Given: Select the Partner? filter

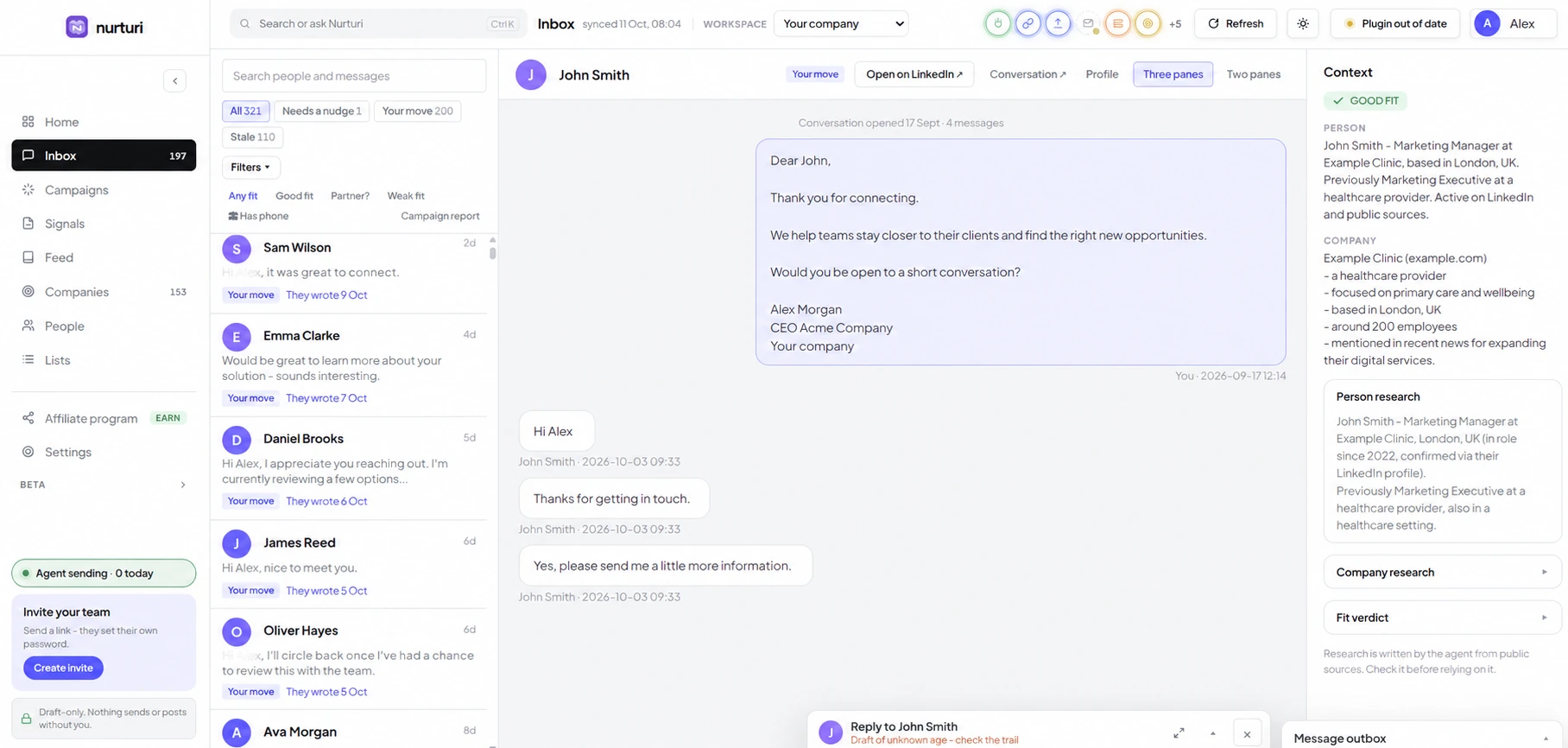Looking at the screenshot, I should [350, 196].
